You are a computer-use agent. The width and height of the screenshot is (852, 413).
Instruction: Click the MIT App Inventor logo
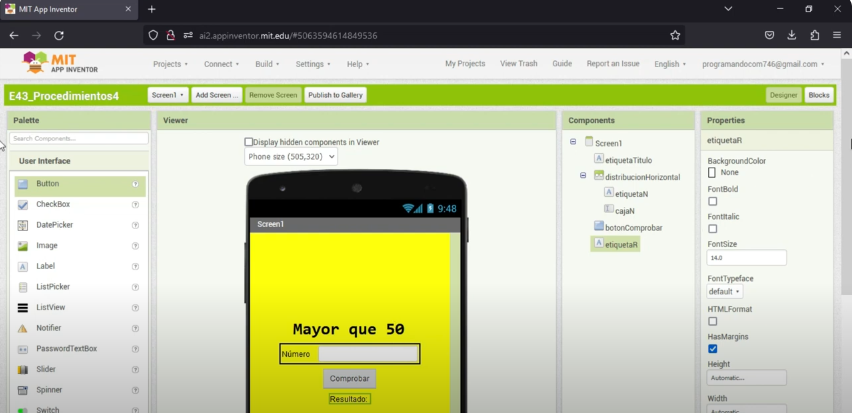tap(60, 62)
